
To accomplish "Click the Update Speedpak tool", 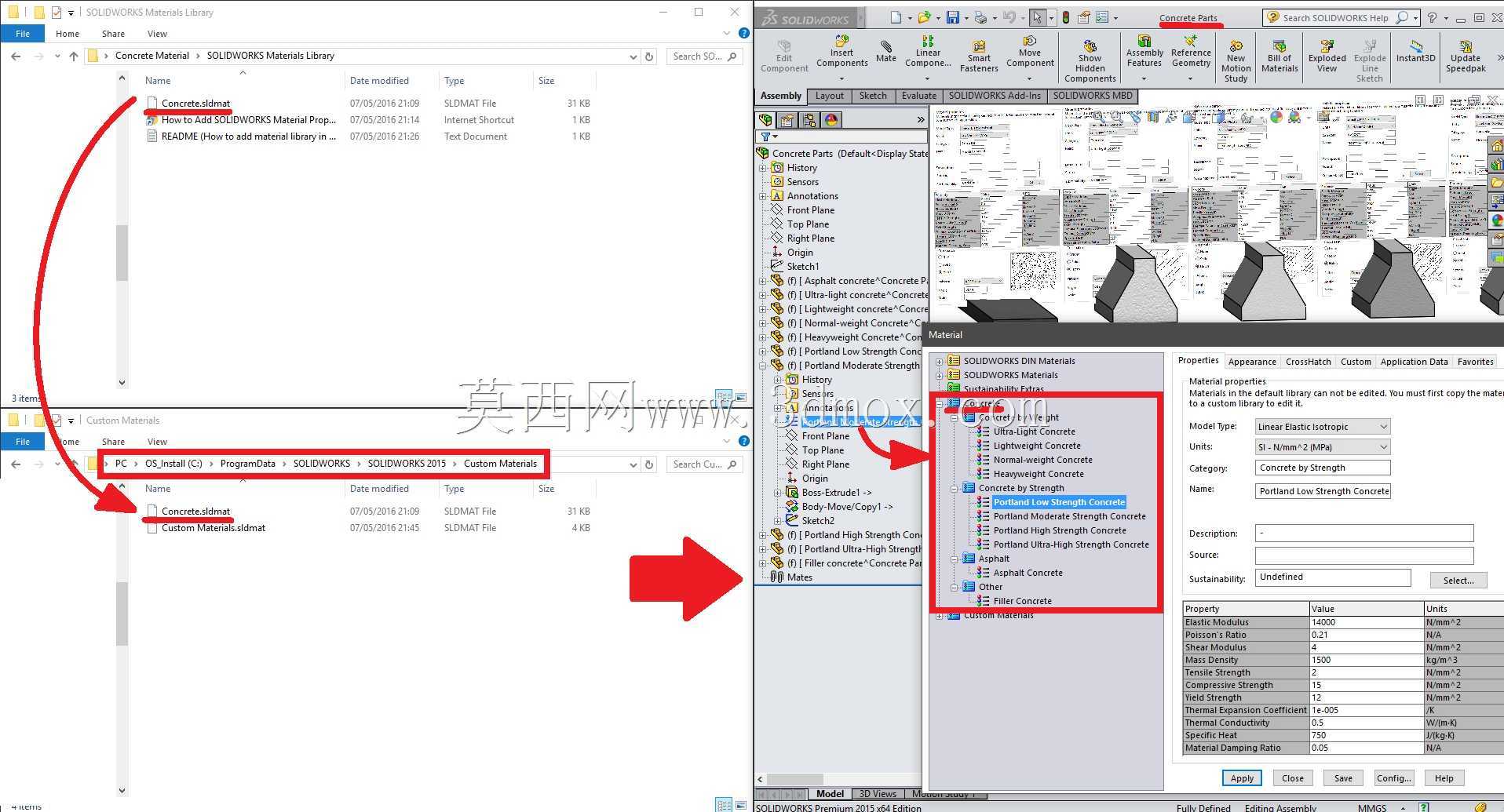I will point(1466,56).
